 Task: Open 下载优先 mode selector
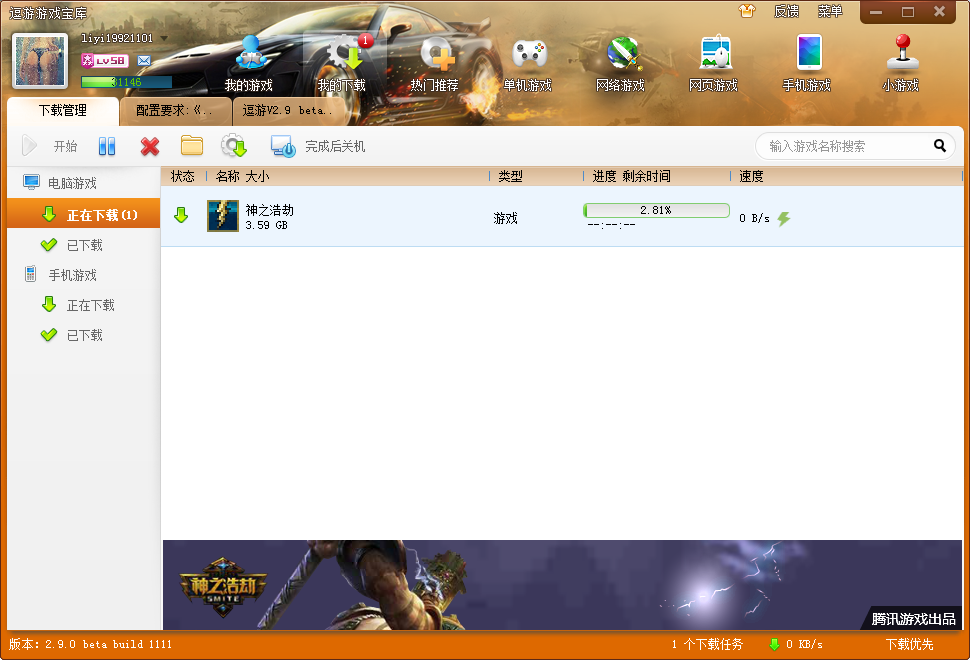(909, 644)
